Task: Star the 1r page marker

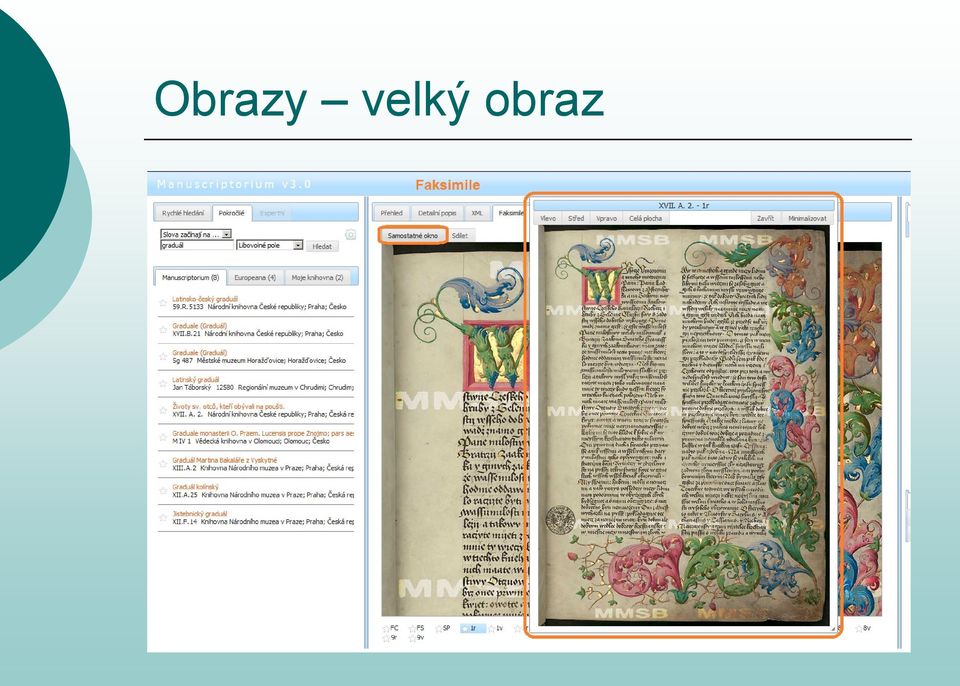Action: coord(465,629)
